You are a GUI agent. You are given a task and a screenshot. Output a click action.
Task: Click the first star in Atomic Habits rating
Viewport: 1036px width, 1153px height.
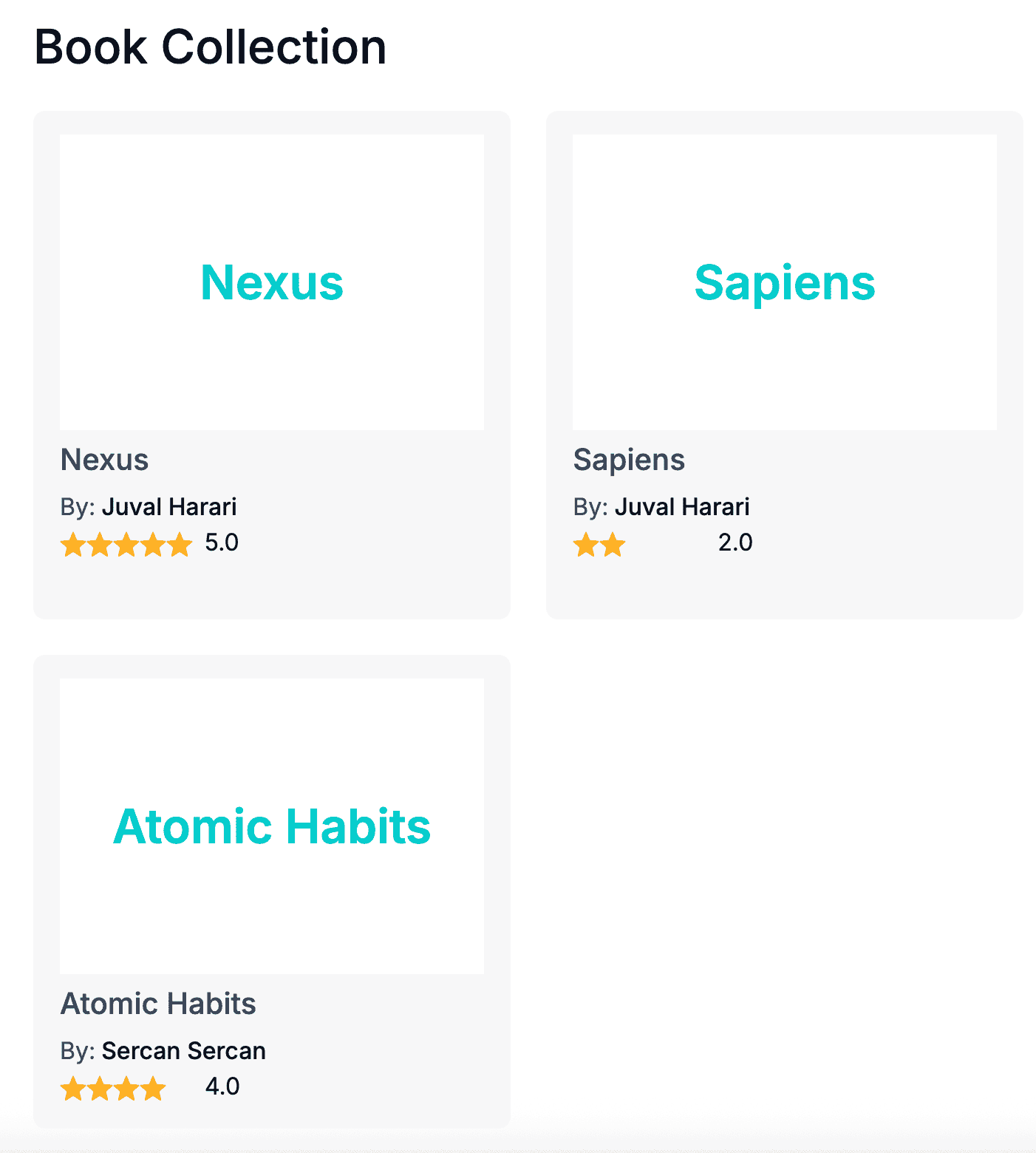click(x=73, y=1089)
